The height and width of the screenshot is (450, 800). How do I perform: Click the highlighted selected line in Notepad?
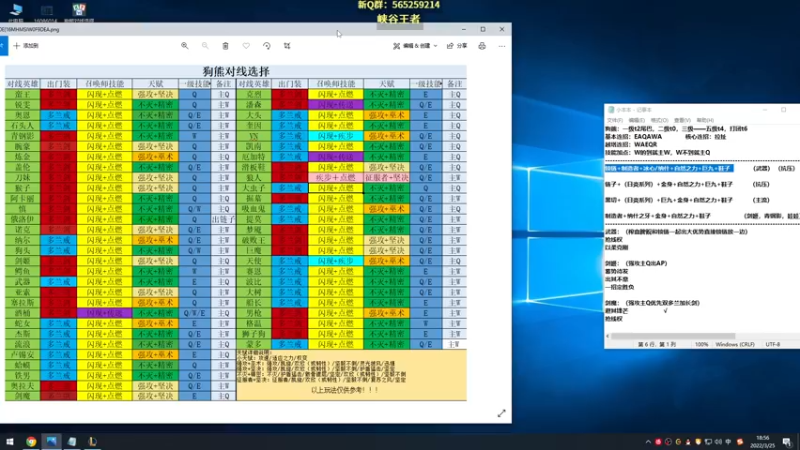[669, 168]
